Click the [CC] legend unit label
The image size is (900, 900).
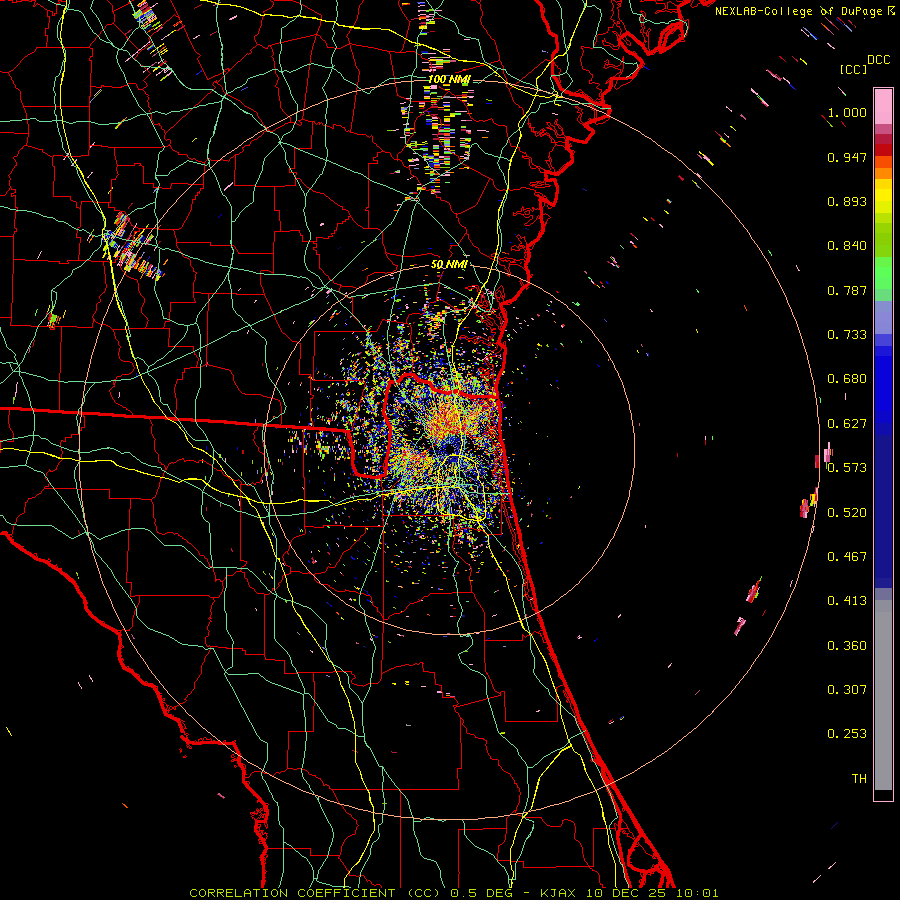pyautogui.click(x=854, y=69)
